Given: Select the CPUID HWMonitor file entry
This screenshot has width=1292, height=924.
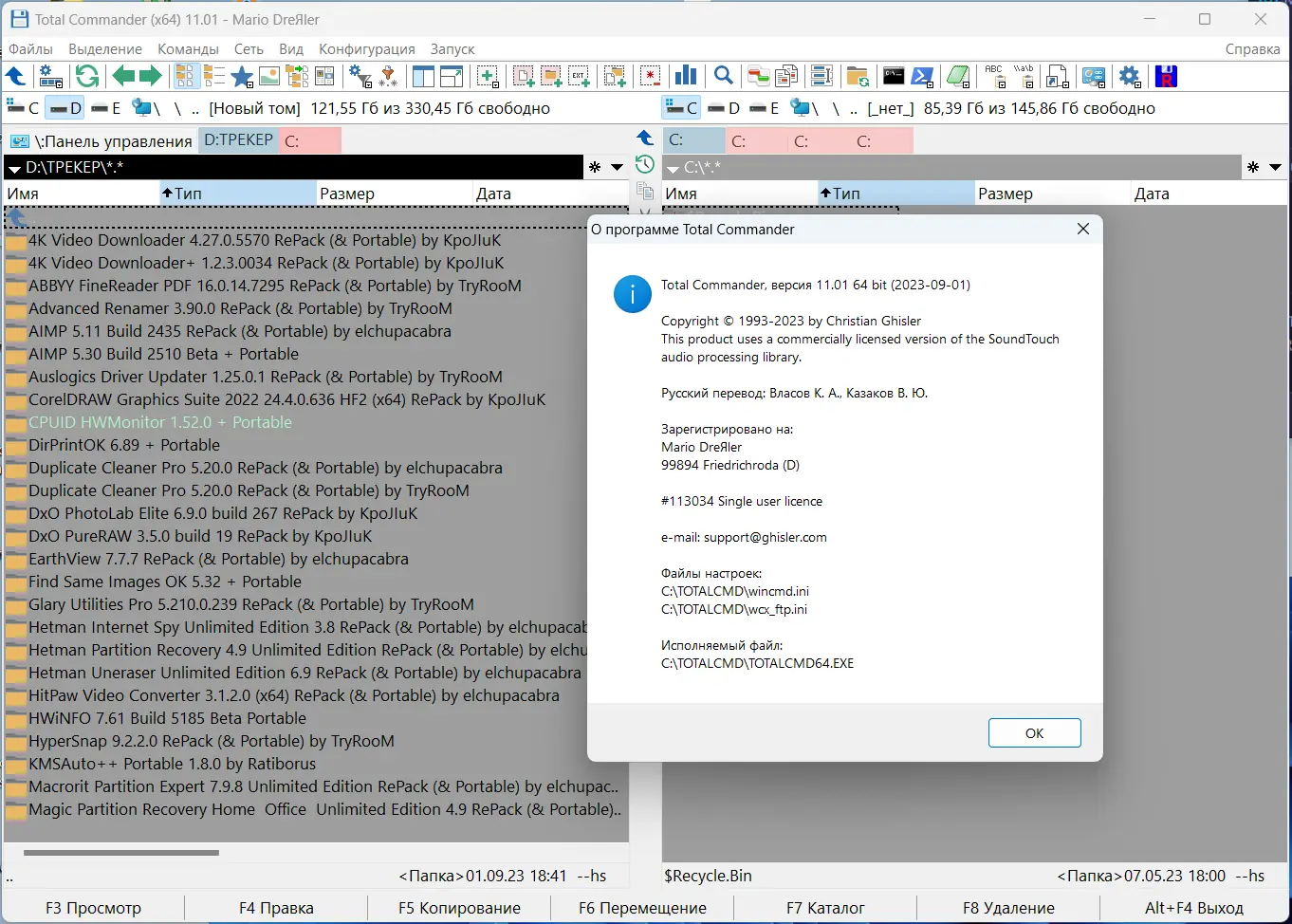Looking at the screenshot, I should (x=159, y=422).
